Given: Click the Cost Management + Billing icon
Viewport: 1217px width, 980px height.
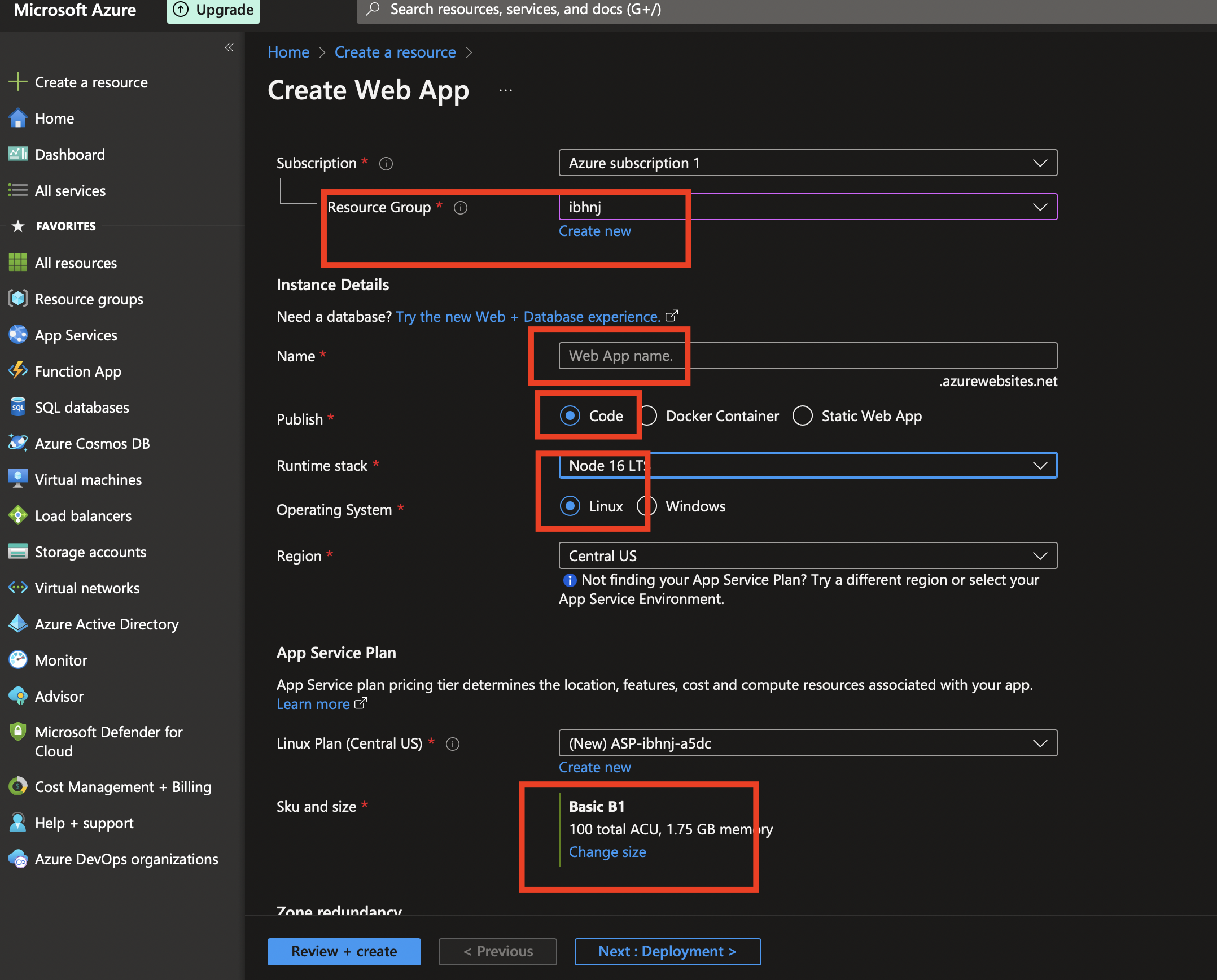Looking at the screenshot, I should (18, 786).
